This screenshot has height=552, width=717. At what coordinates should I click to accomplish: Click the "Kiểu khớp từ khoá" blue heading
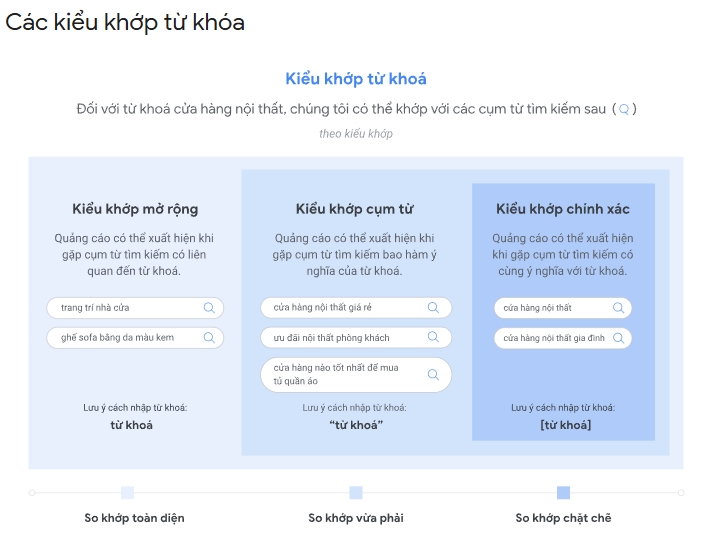[x=356, y=79]
